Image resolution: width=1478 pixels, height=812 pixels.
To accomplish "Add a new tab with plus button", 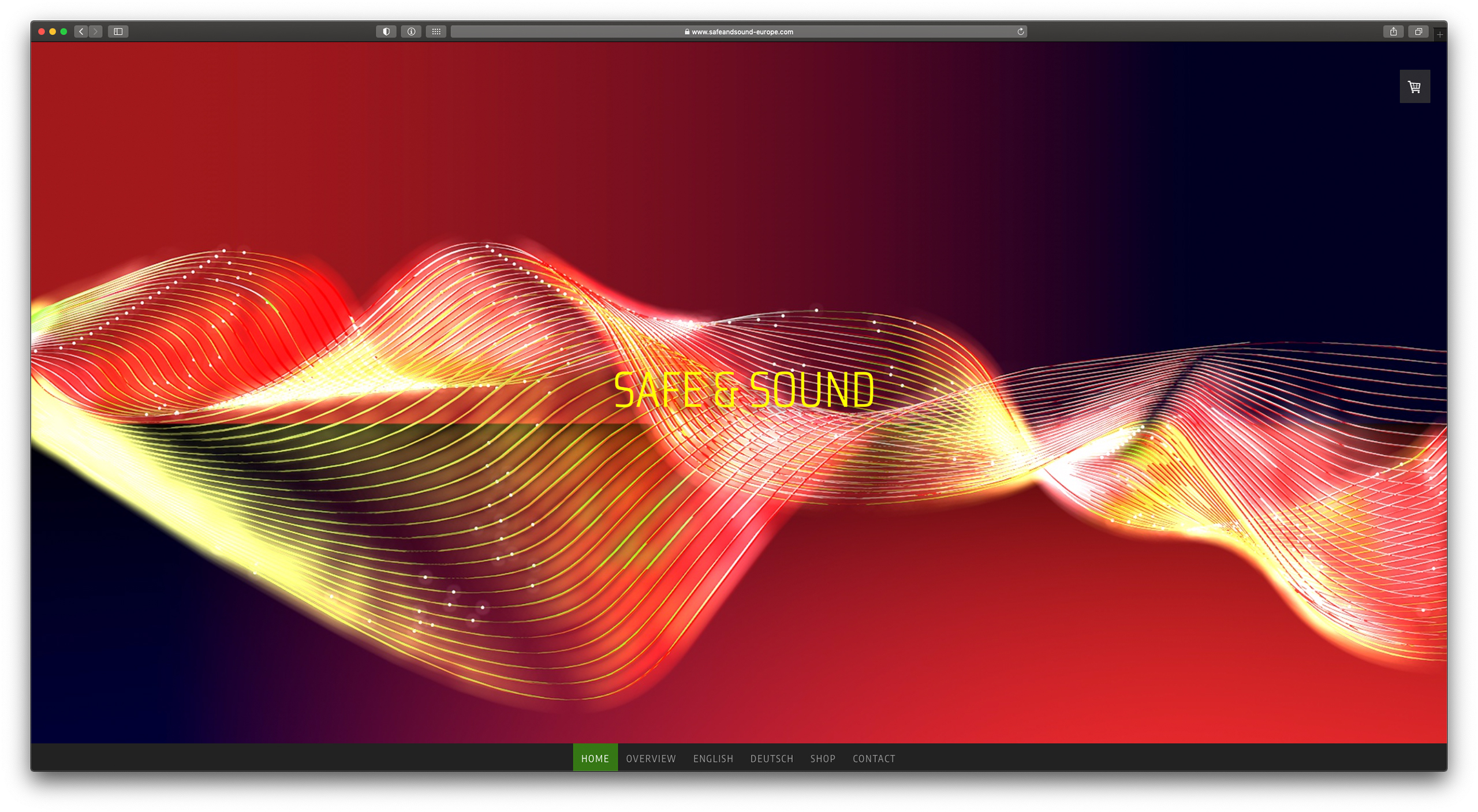I will [x=1439, y=35].
